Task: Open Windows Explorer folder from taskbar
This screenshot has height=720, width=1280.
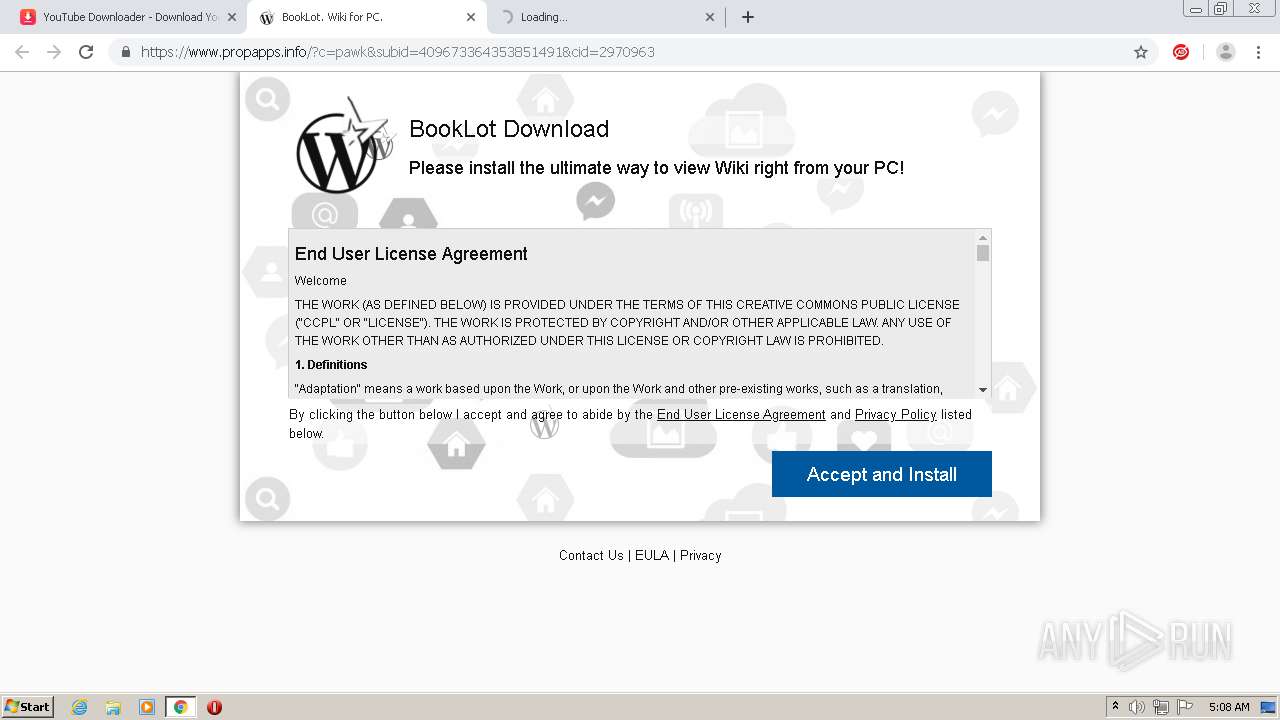Action: click(113, 707)
